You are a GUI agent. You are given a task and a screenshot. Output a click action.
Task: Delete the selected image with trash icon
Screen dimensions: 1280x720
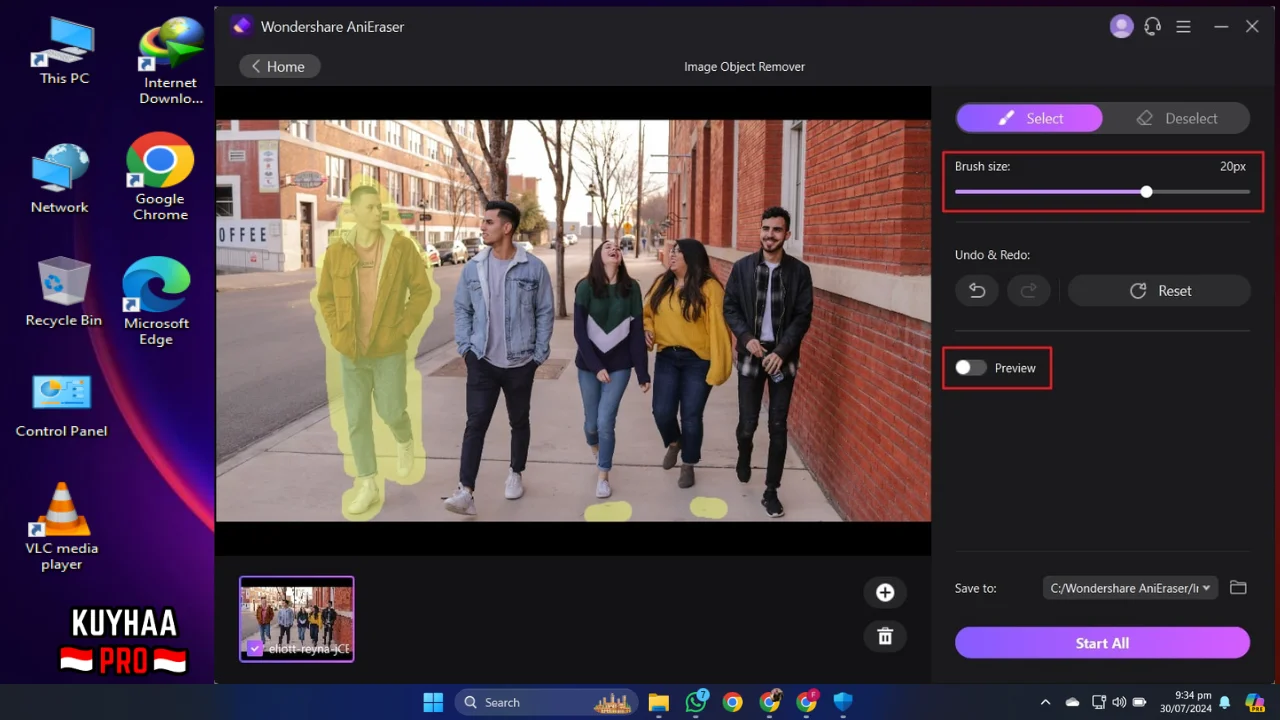885,636
